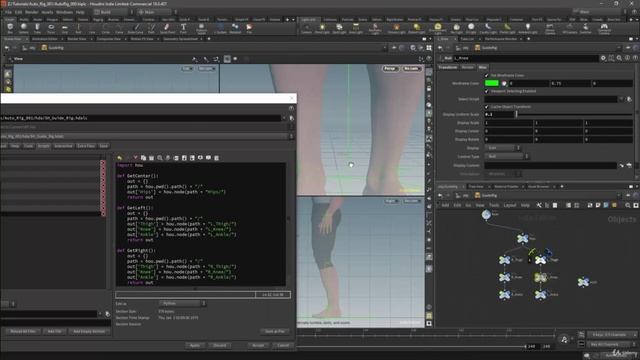
Task: Click green wireframe color swatch
Action: 491,83
